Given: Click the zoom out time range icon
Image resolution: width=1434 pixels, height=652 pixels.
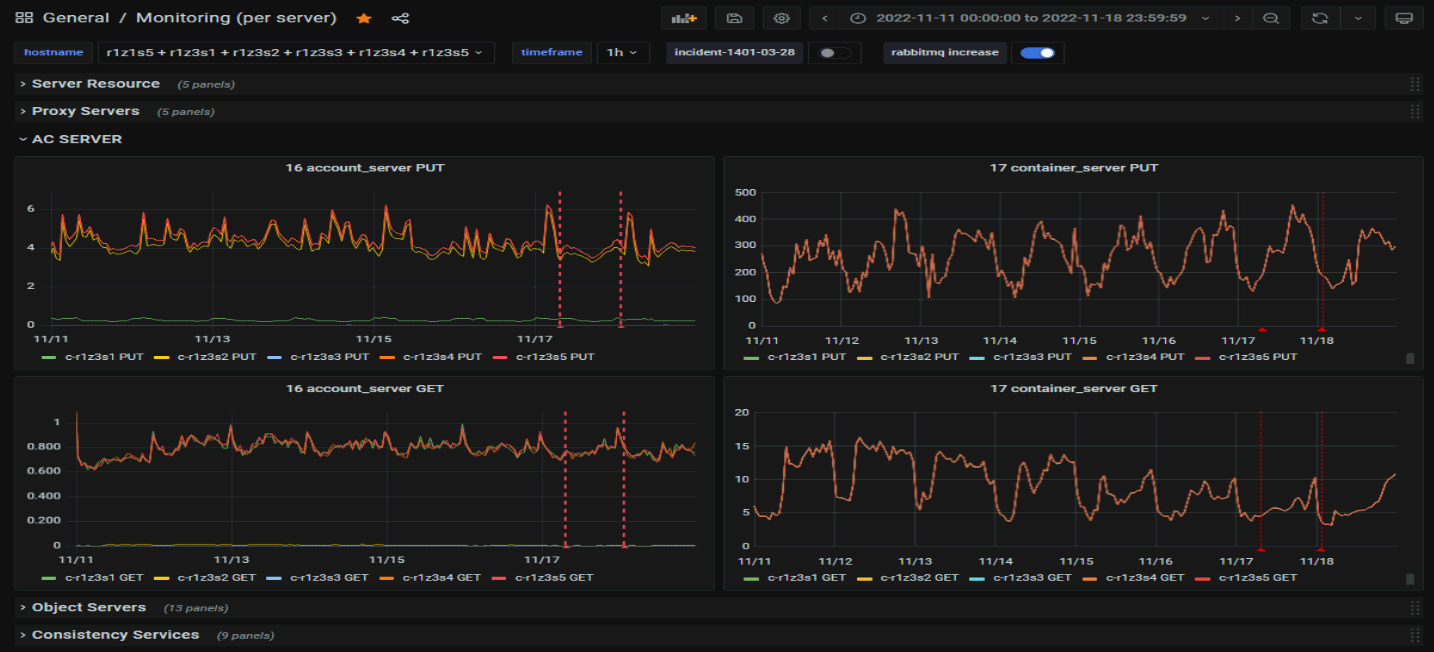Looking at the screenshot, I should coord(1270,18).
